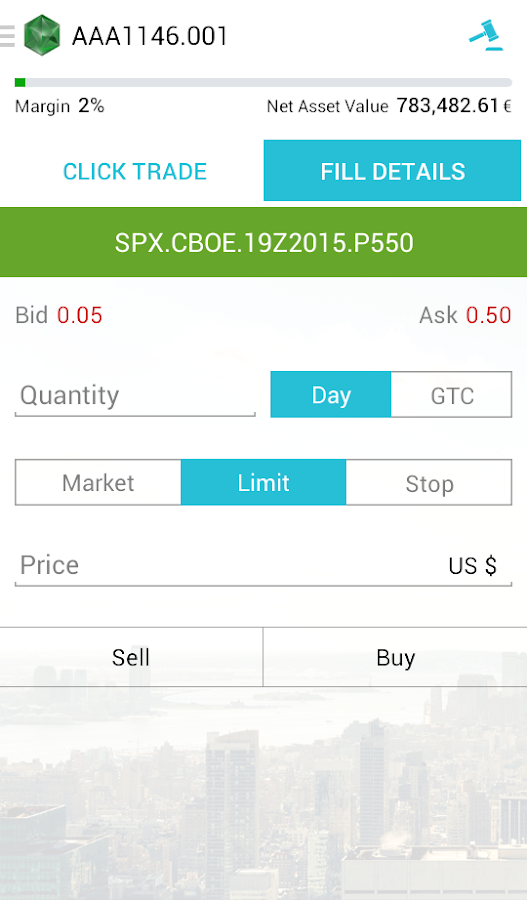This screenshot has height=900, width=527.
Task: Switch to the FILL DETAILS tab
Action: 393,171
